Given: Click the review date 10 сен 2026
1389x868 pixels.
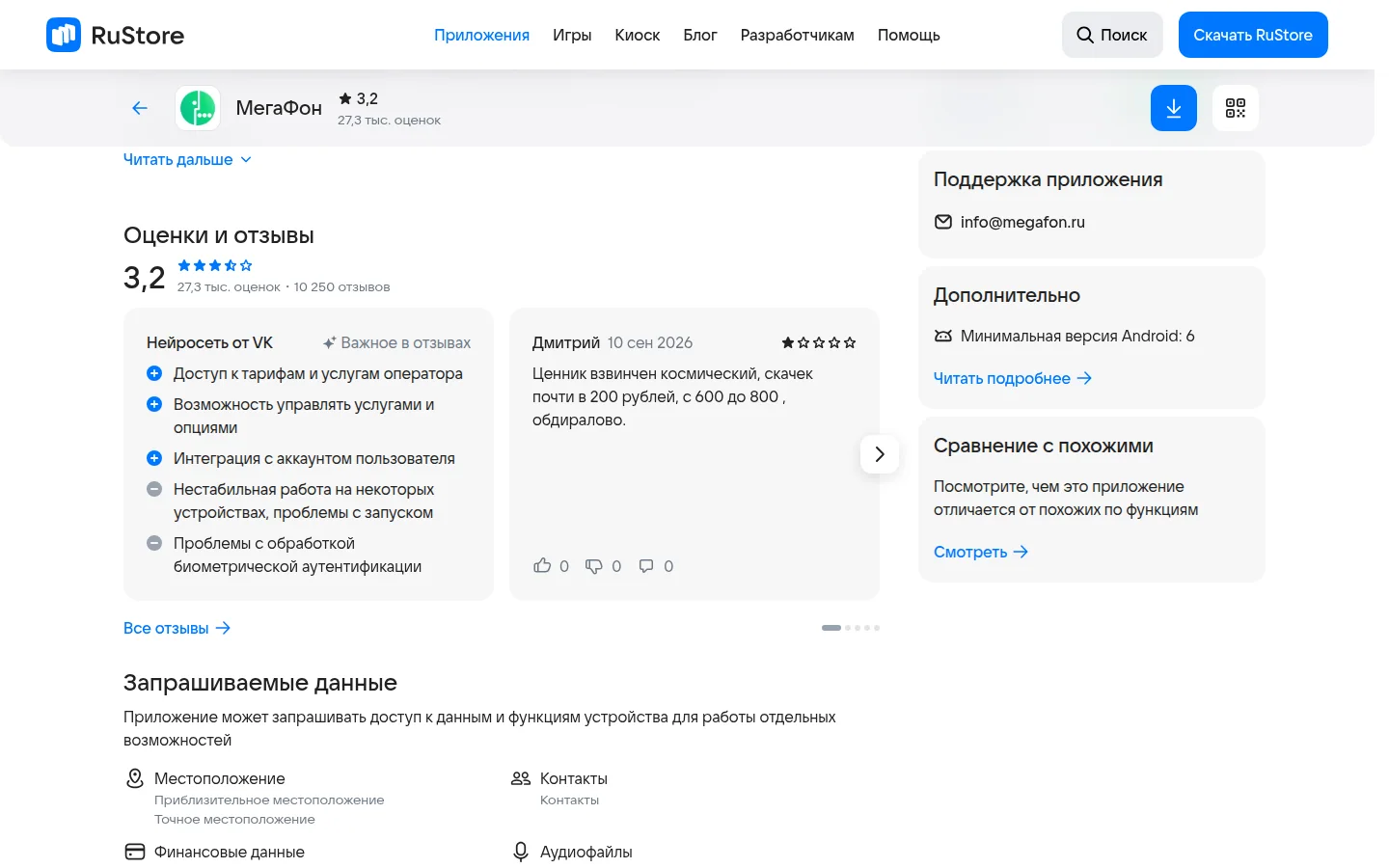Looking at the screenshot, I should (650, 342).
